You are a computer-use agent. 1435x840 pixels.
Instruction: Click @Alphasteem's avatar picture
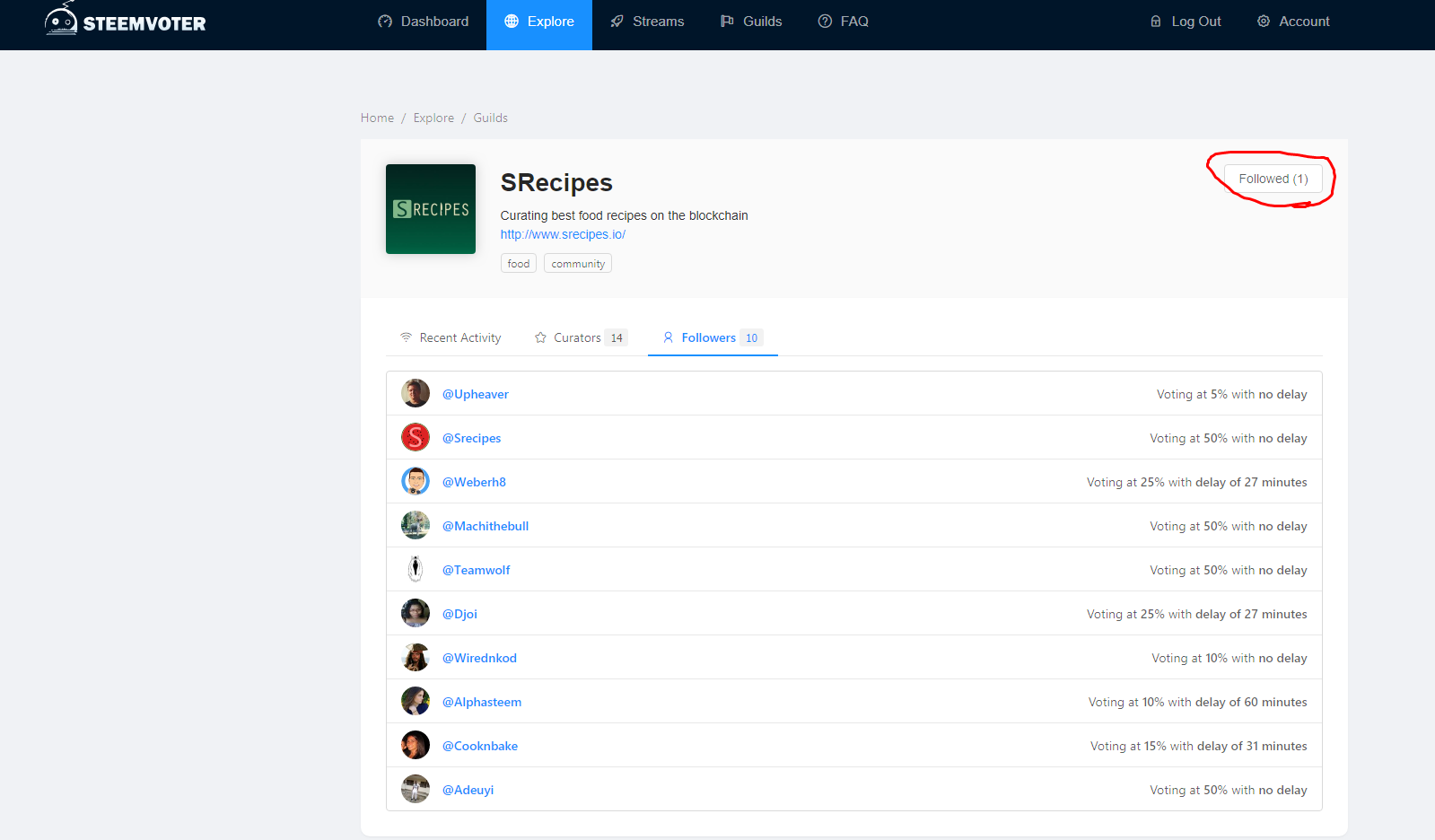(416, 701)
